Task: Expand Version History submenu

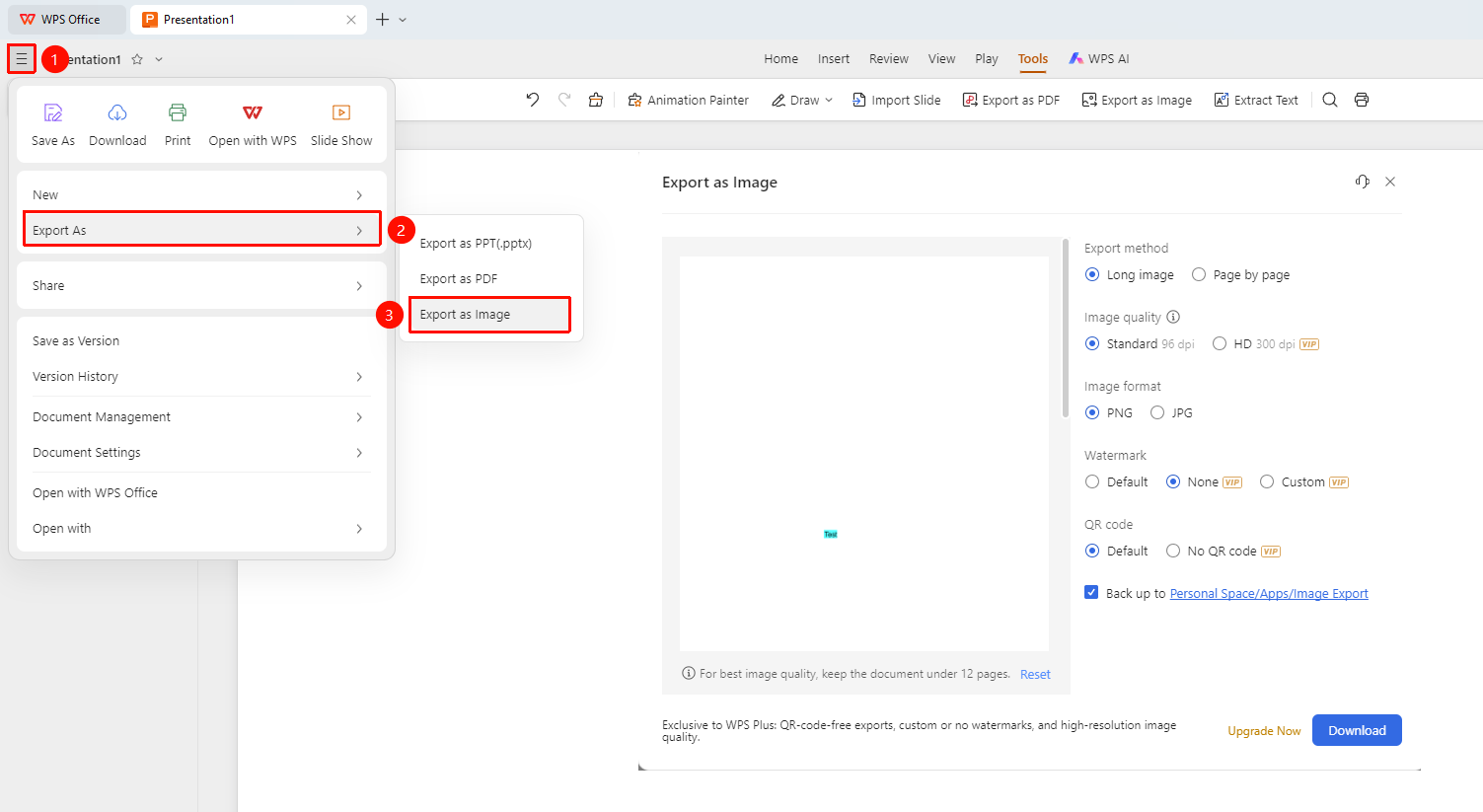Action: click(x=199, y=376)
